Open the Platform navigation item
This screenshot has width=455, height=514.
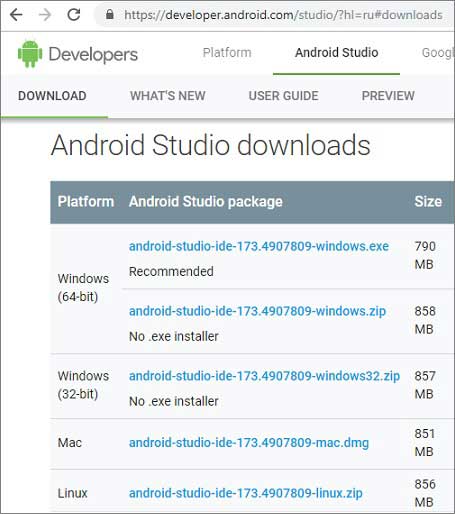tap(227, 53)
